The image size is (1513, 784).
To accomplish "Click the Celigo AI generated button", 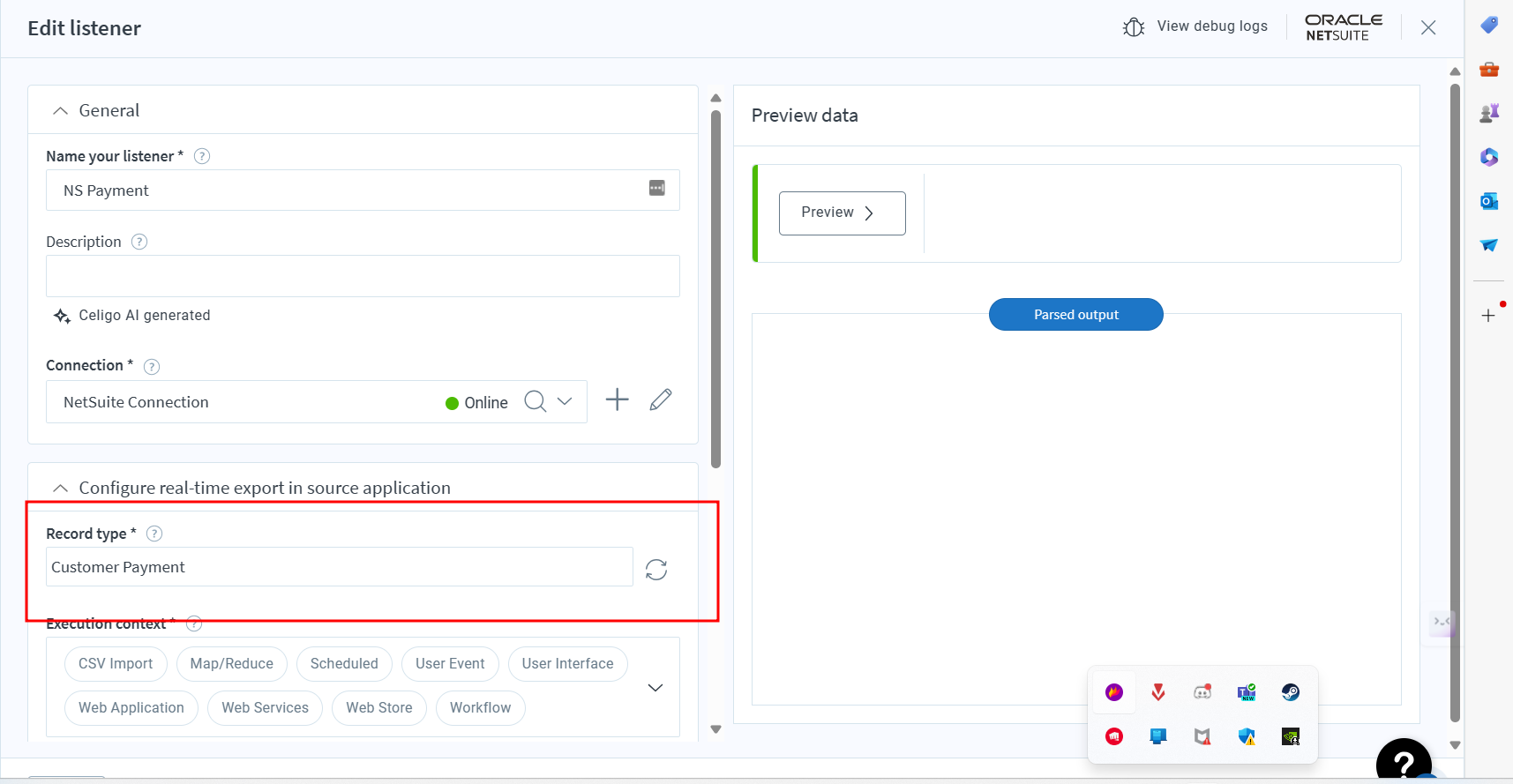I will [133, 316].
